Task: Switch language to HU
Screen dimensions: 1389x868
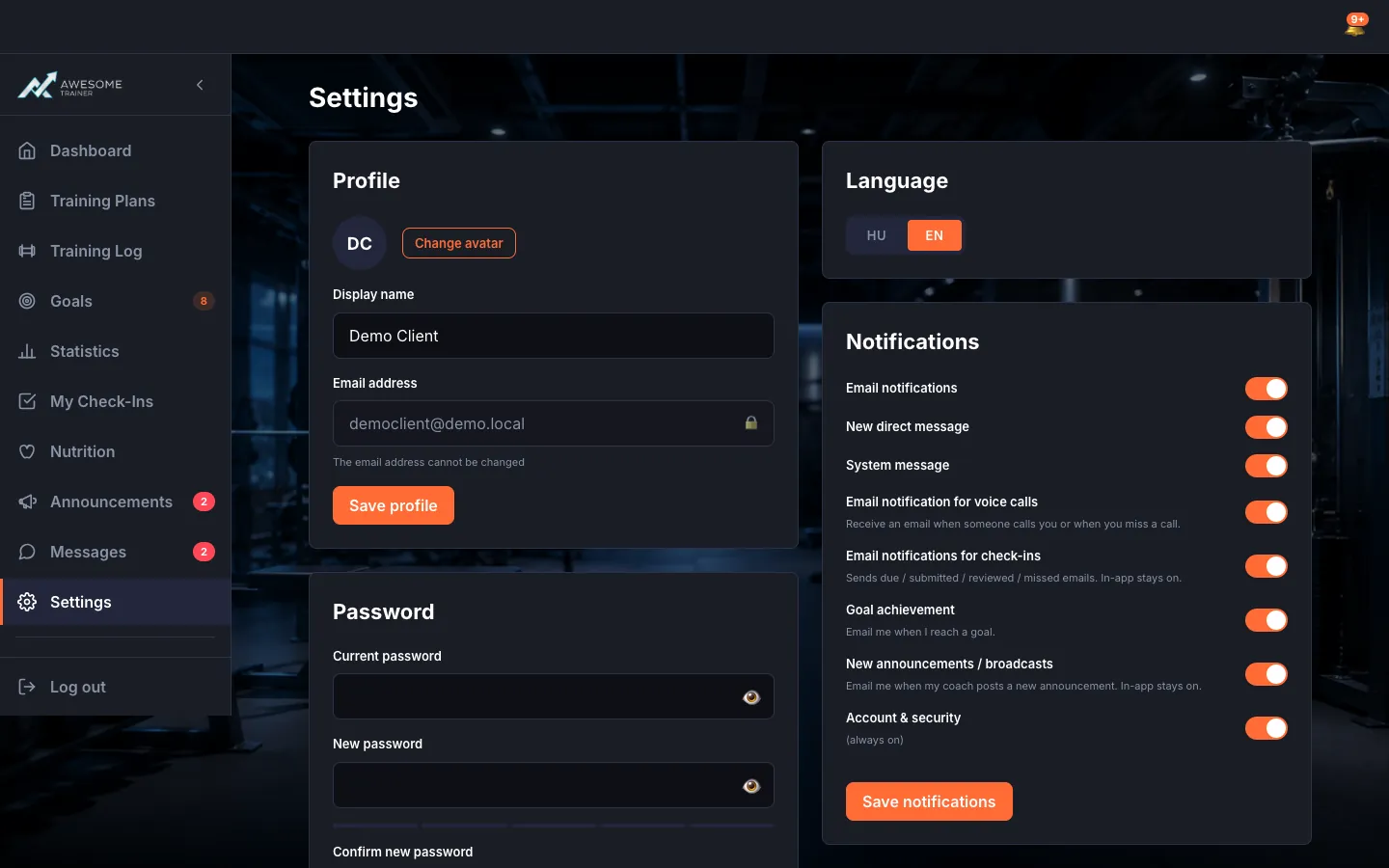Action: 877,235
